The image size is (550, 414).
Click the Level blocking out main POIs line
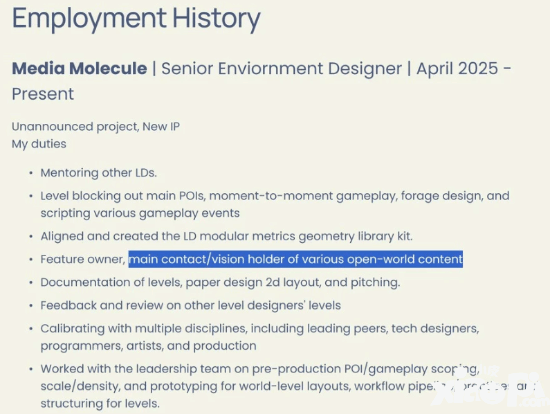[x=275, y=196]
